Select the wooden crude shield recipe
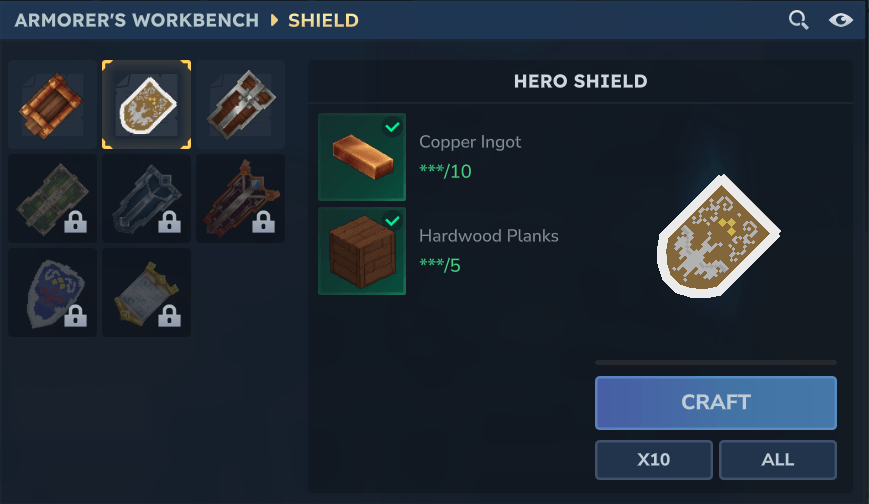The height and width of the screenshot is (504, 869). (52, 105)
